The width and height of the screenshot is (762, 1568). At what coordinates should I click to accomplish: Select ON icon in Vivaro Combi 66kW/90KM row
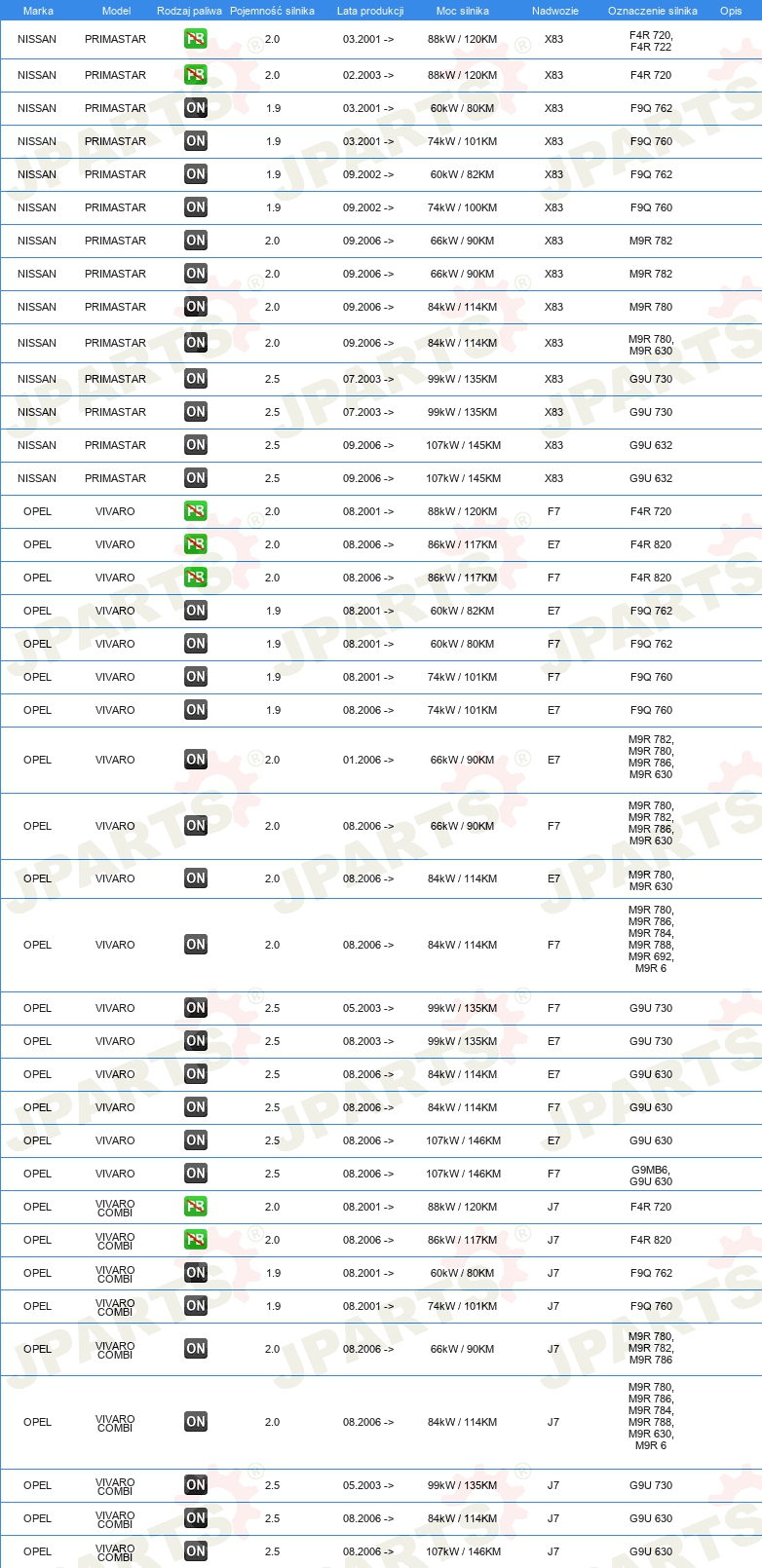[196, 1349]
